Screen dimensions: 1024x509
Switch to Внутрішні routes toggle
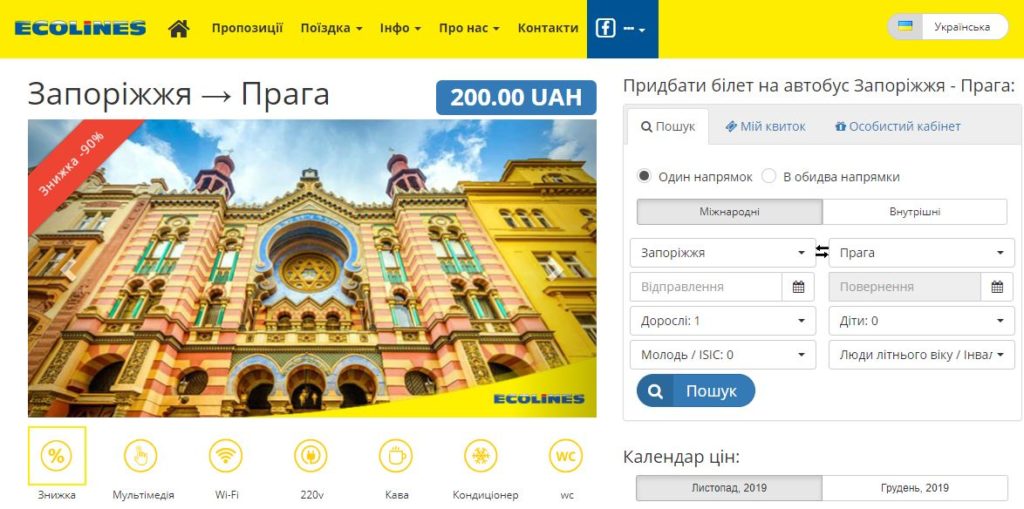pyautogui.click(x=914, y=212)
